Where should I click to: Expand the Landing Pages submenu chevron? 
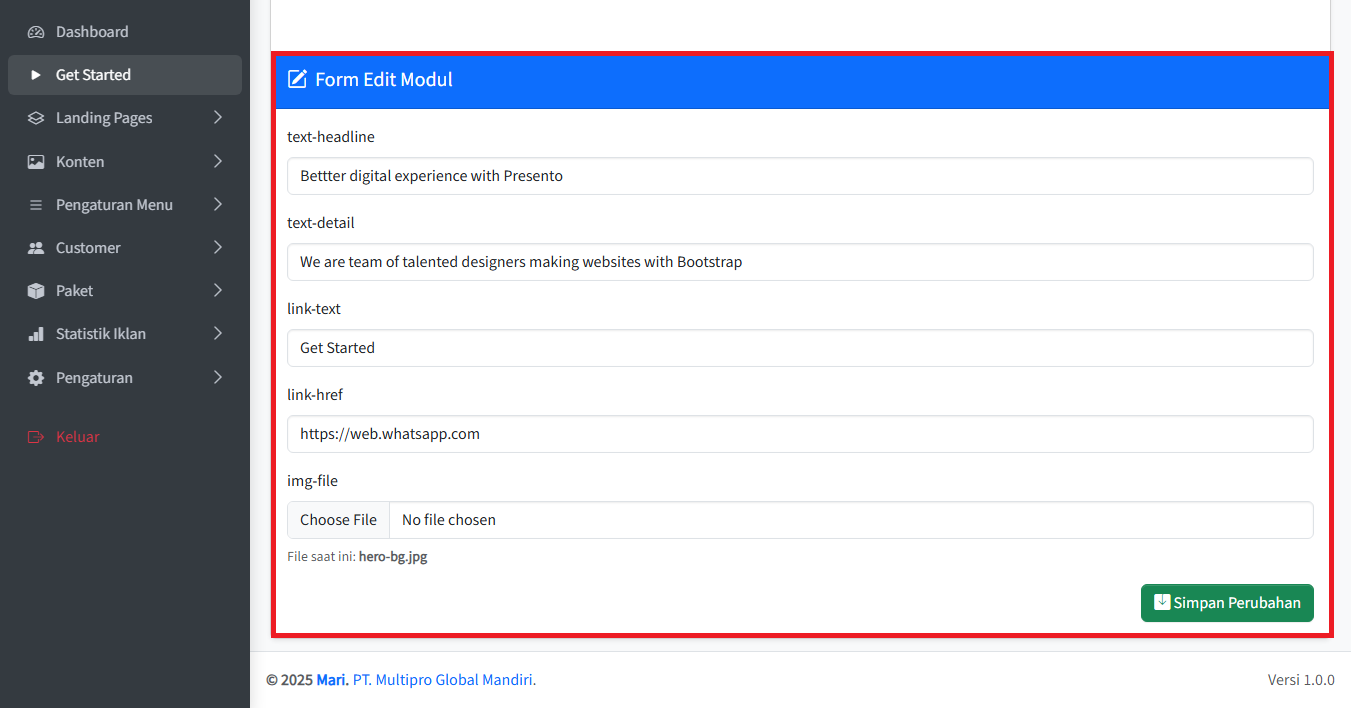point(218,118)
